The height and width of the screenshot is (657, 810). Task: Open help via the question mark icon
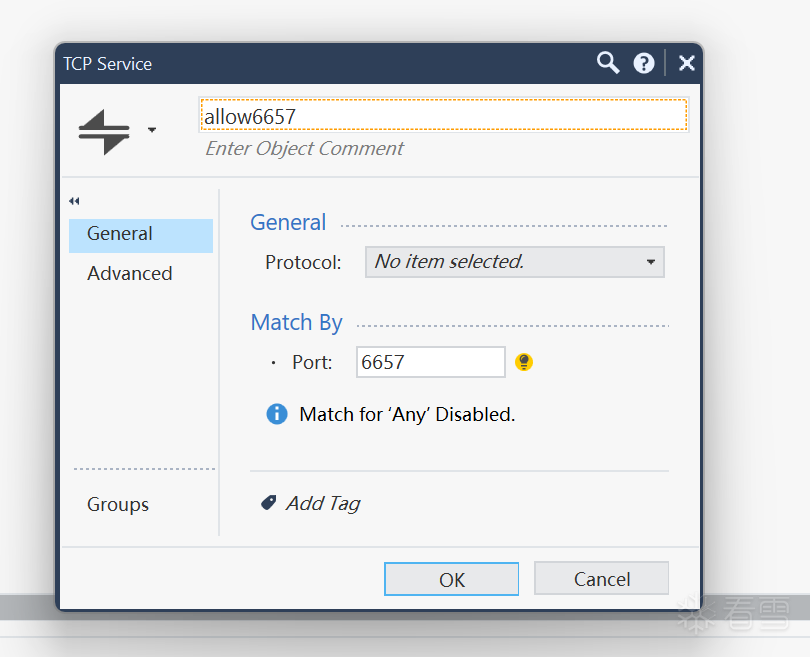click(x=644, y=63)
